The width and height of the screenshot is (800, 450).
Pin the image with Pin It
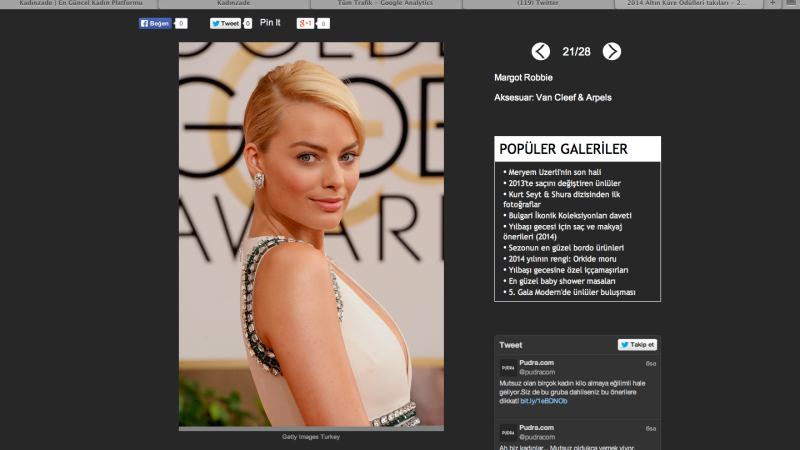point(270,23)
